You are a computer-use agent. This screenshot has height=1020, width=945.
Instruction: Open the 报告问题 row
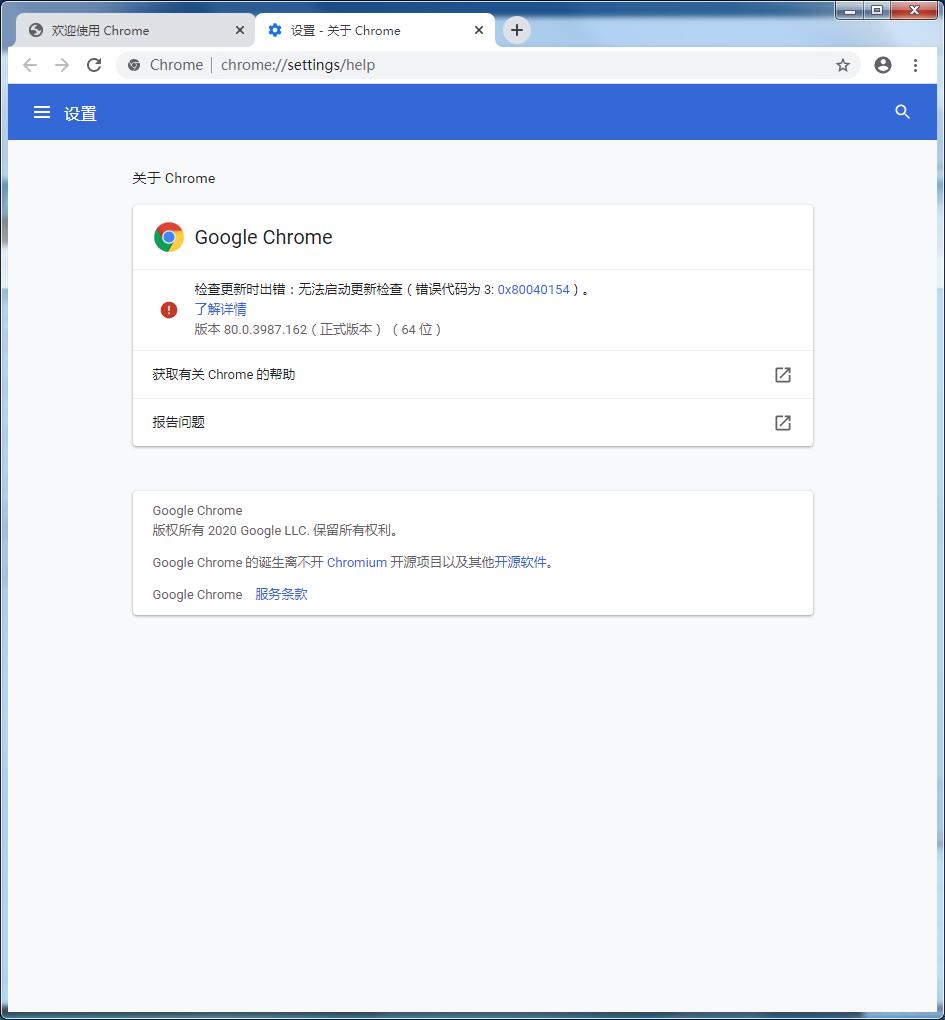click(x=473, y=423)
